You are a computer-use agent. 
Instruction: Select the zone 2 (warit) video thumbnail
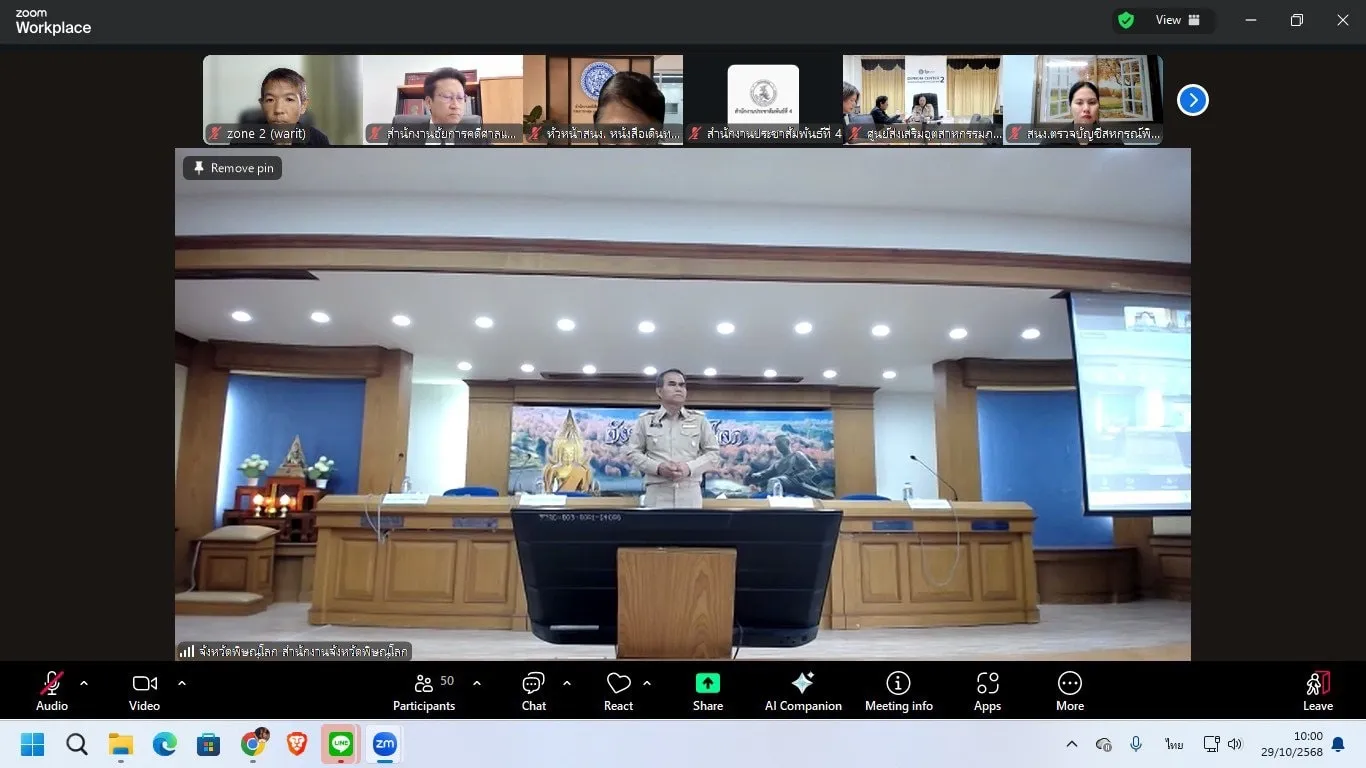click(282, 100)
